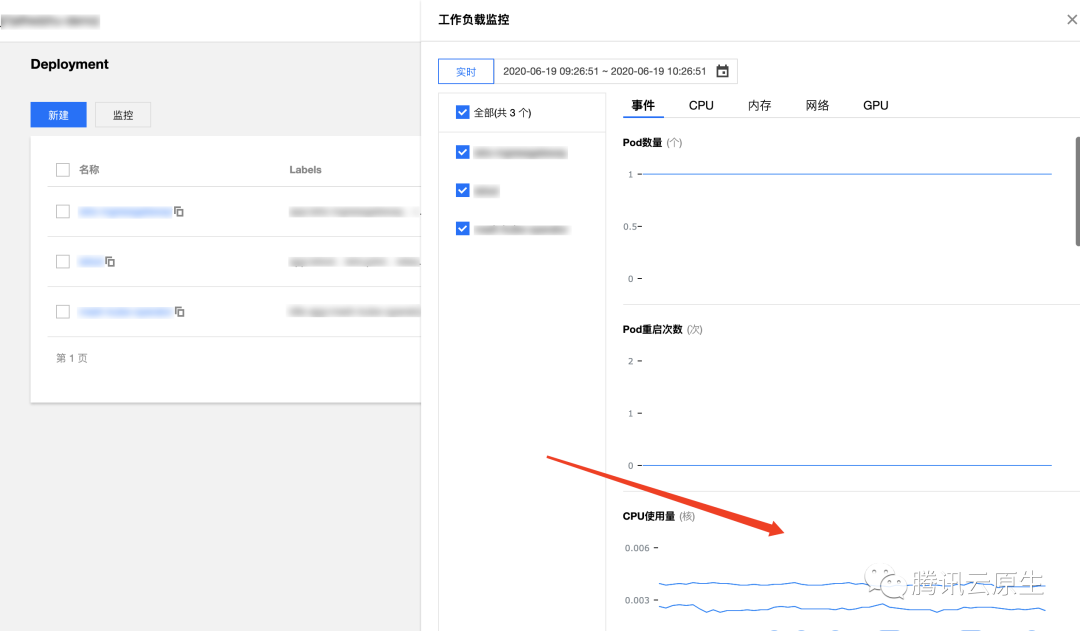1080x631 pixels.
Task: Switch to the GPU tab
Action: 875,105
